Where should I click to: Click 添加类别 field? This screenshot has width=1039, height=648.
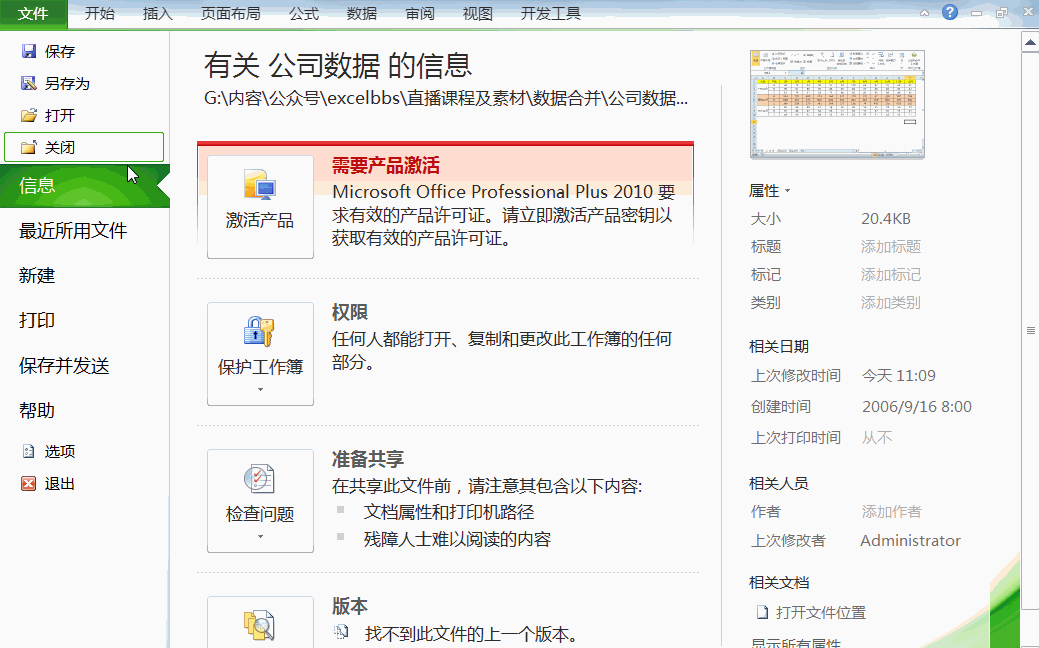pyautogui.click(x=891, y=303)
